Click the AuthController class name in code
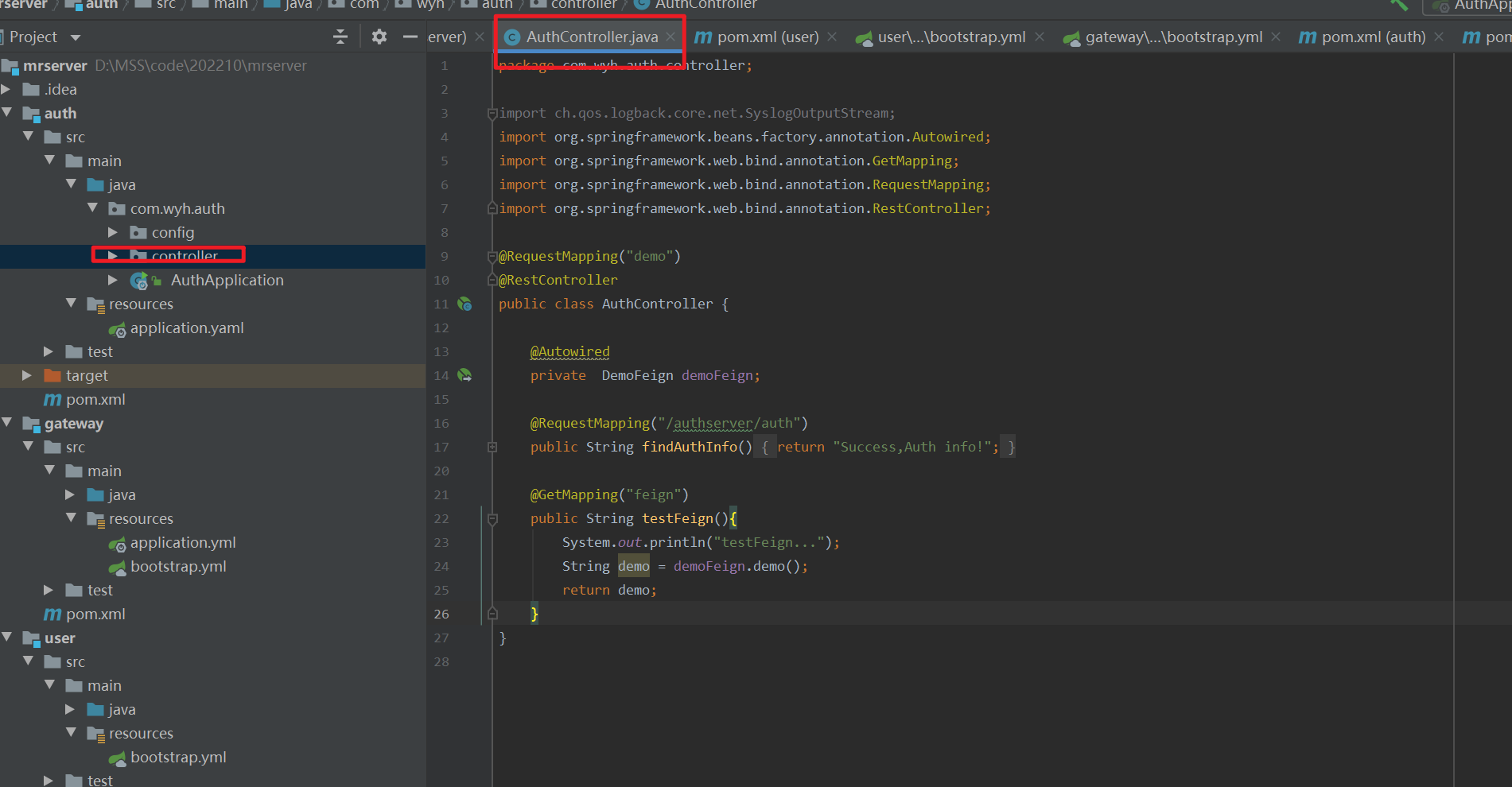 click(657, 304)
